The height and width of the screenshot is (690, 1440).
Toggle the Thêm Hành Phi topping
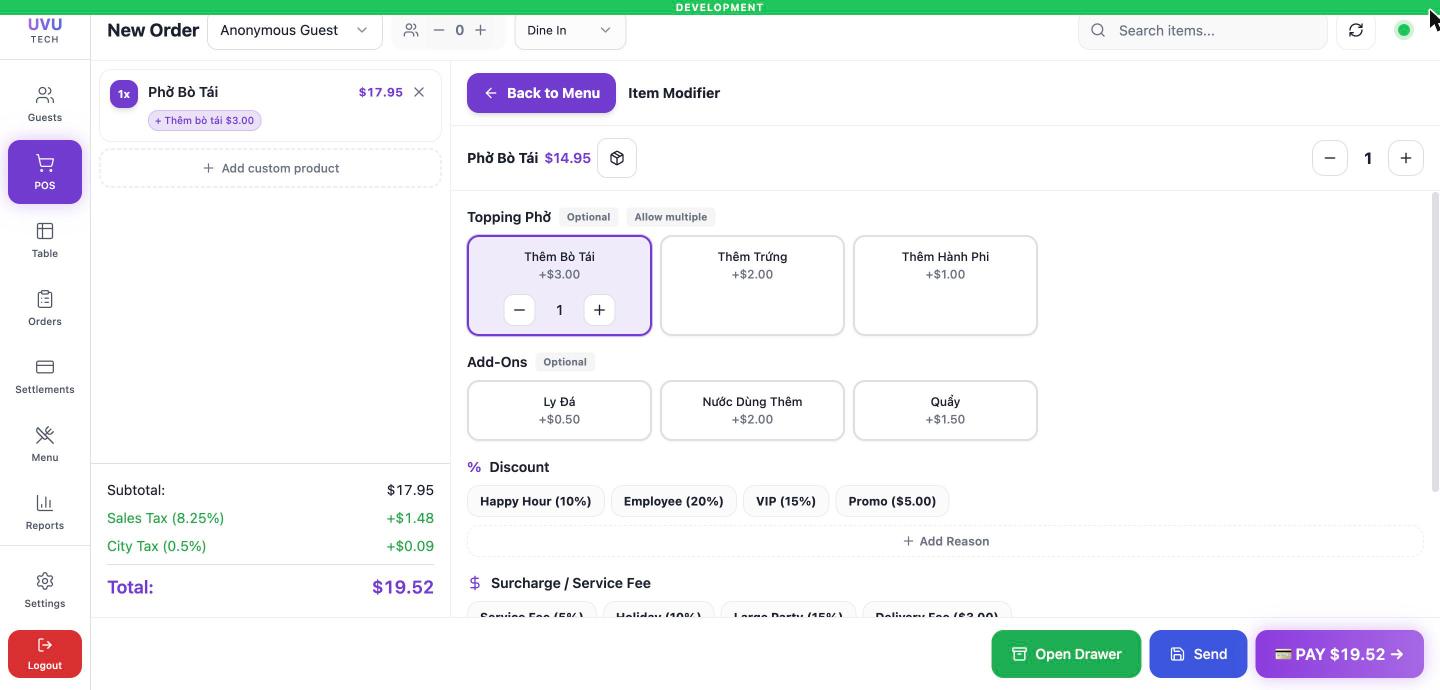point(945,285)
